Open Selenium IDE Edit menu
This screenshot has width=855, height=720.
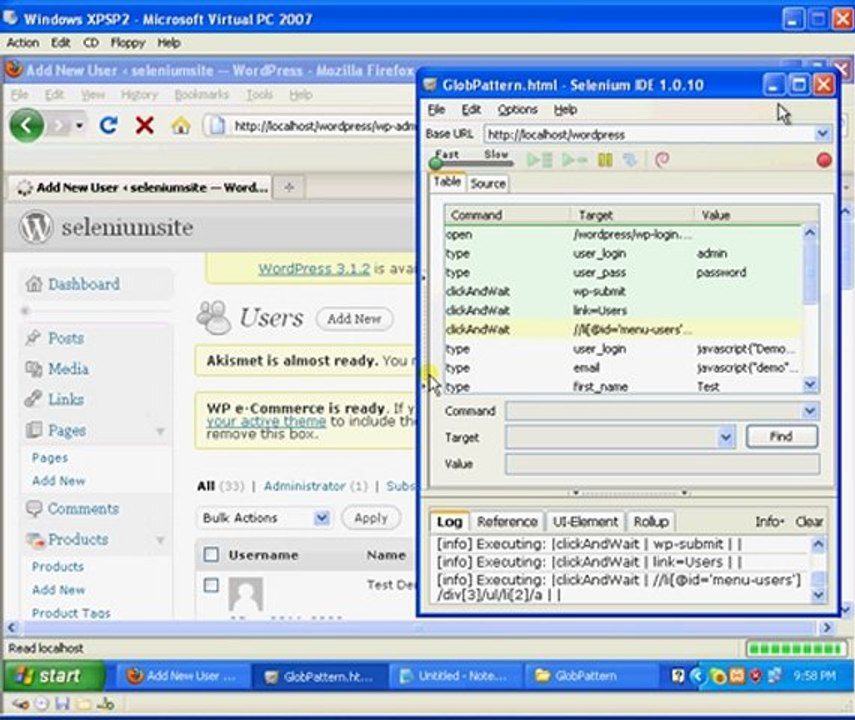471,110
